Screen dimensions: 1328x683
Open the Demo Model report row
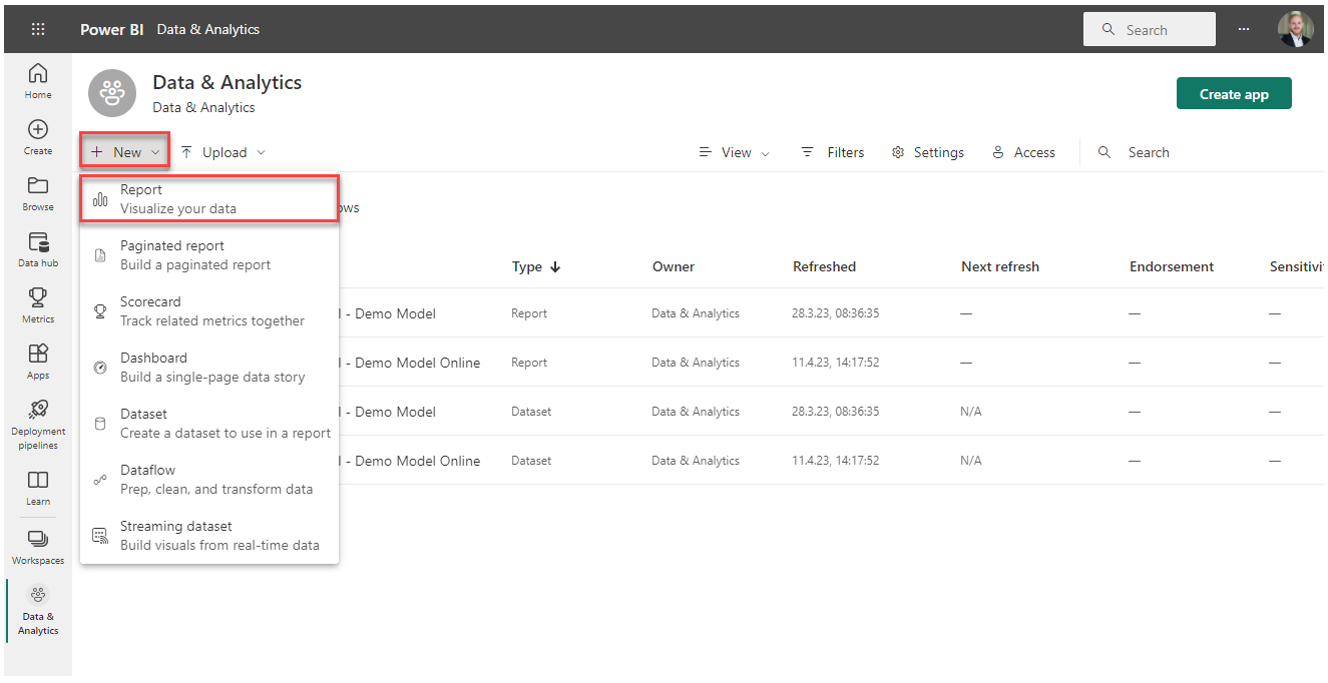(388, 314)
